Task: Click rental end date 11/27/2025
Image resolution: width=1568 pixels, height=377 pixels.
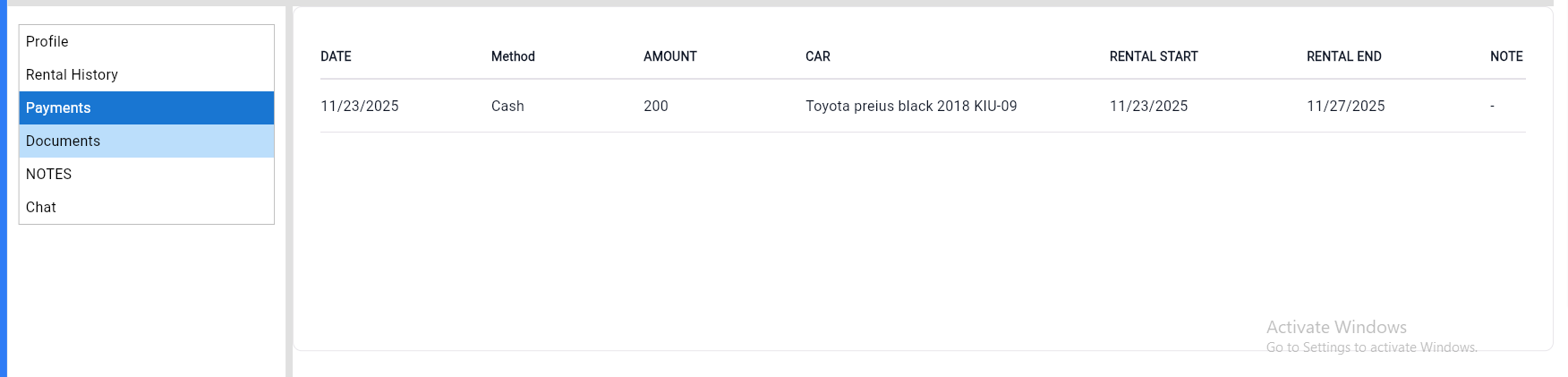Action: pos(1345,106)
